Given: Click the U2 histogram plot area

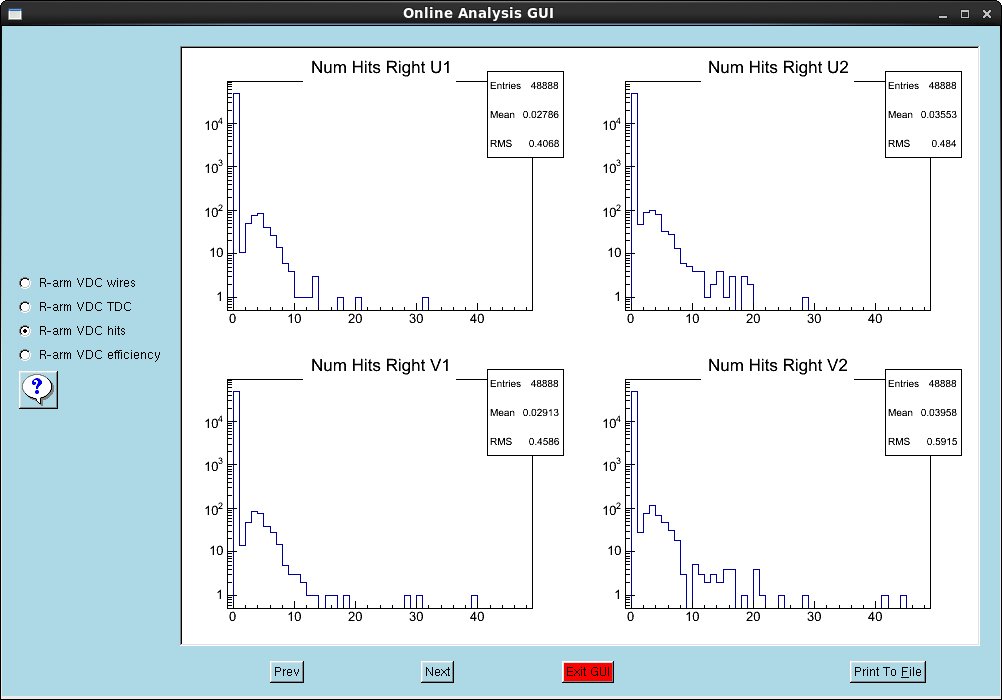Looking at the screenshot, I should (x=780, y=196).
